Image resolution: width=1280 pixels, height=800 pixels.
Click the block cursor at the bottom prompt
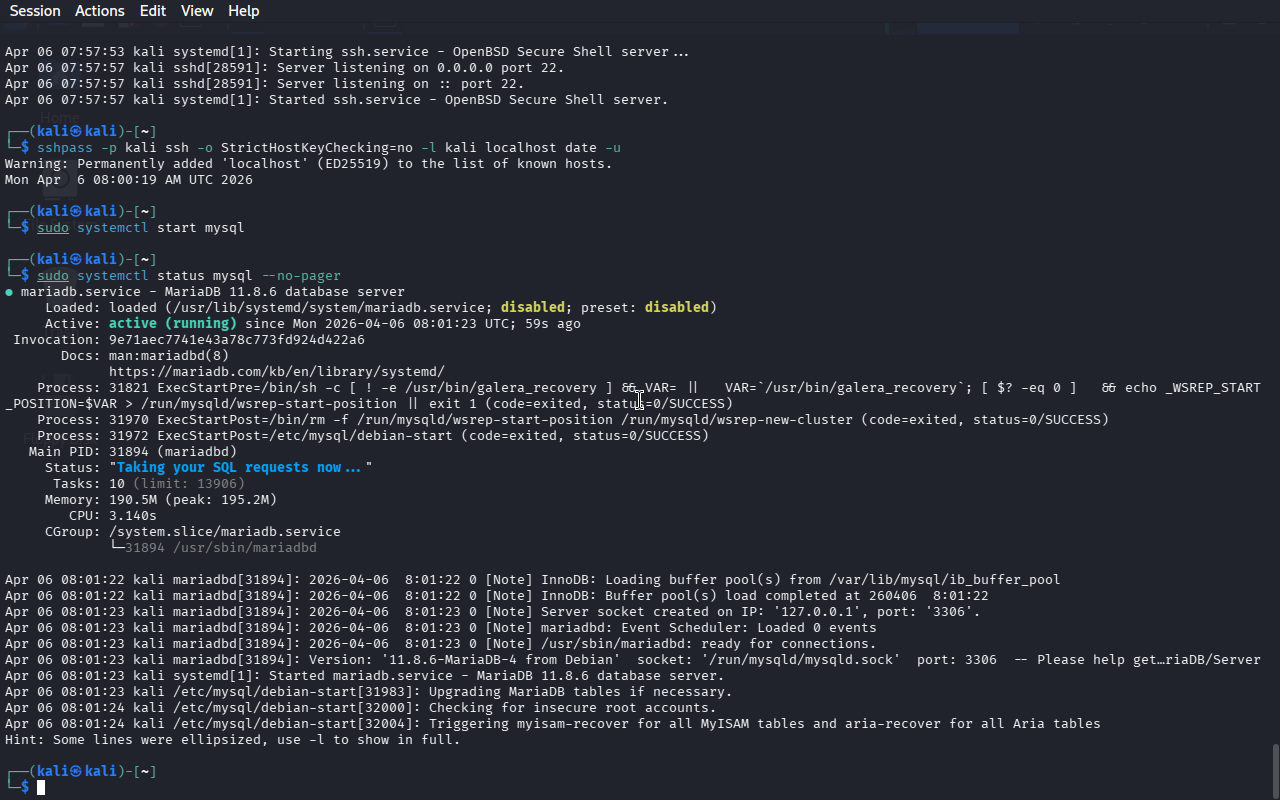[x=41, y=788]
